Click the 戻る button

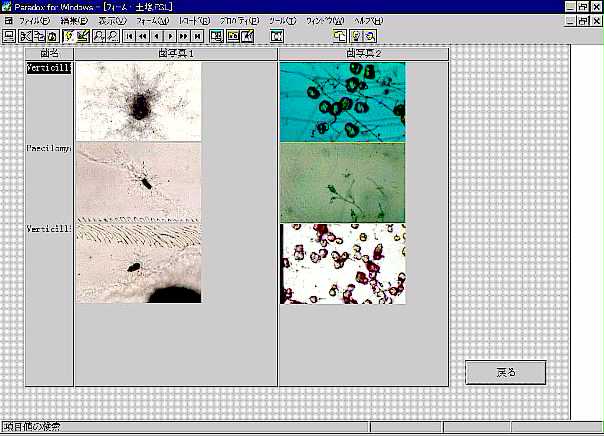[x=505, y=372]
